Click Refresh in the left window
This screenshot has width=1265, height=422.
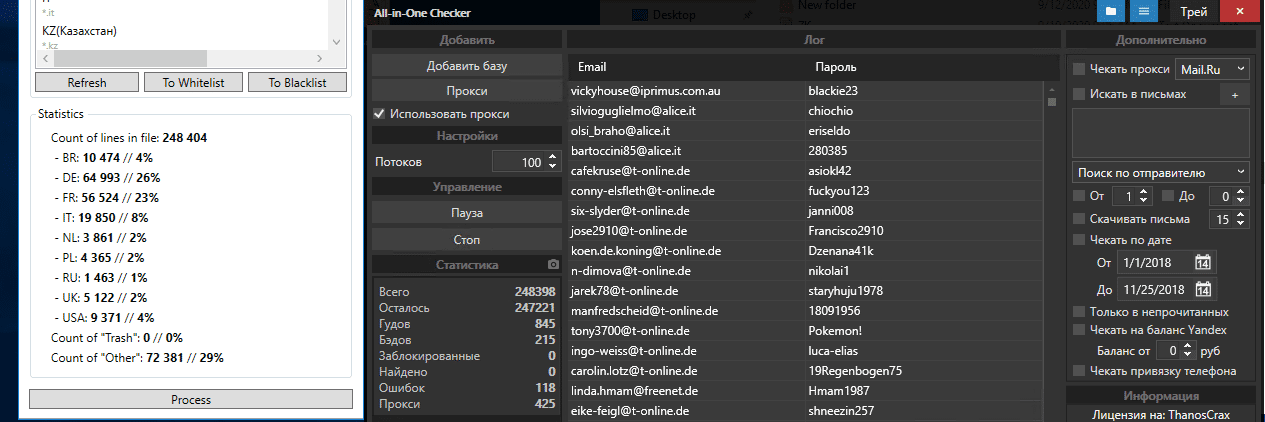pyautogui.click(x=87, y=82)
